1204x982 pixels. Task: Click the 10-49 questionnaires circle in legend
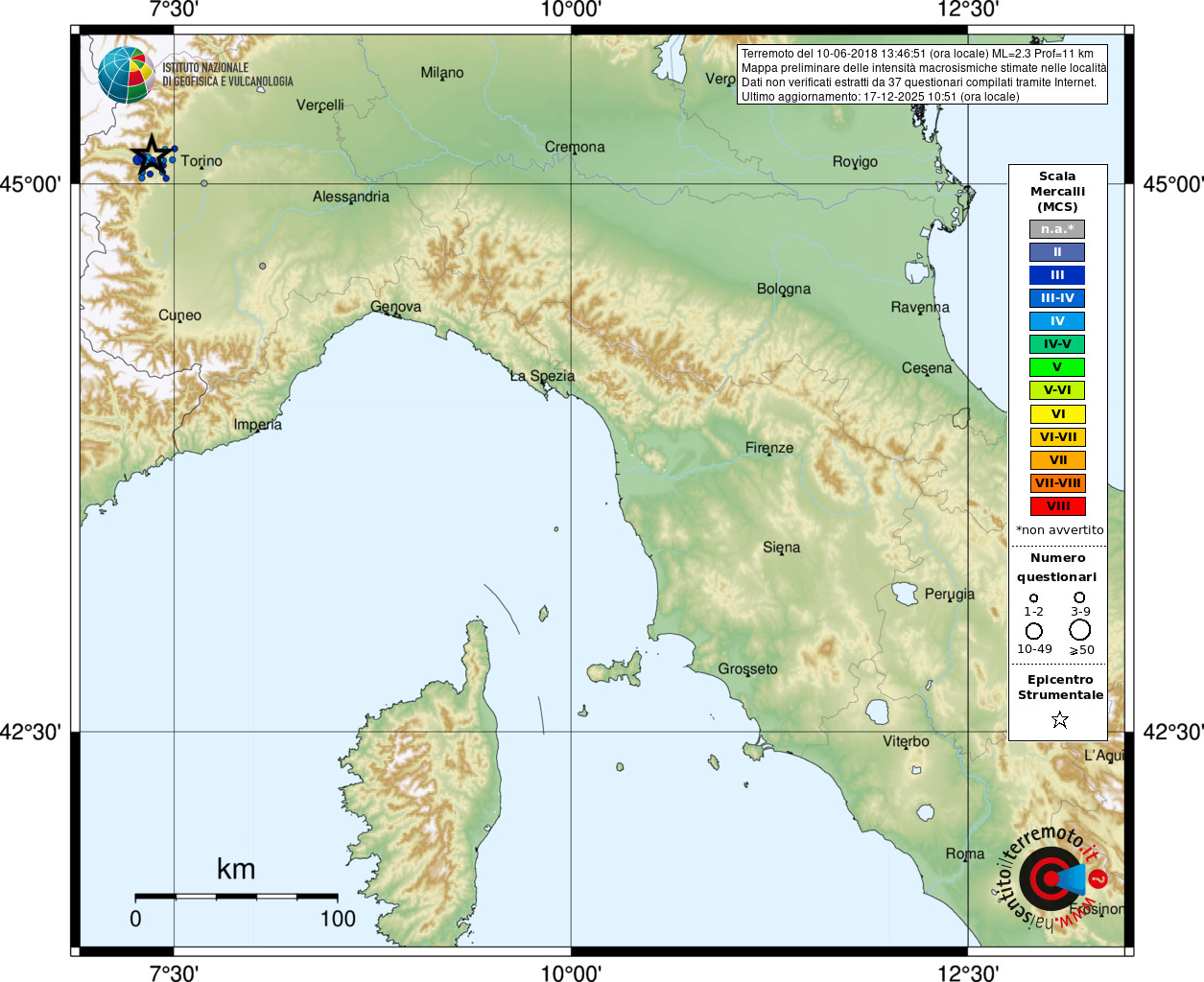(1033, 631)
